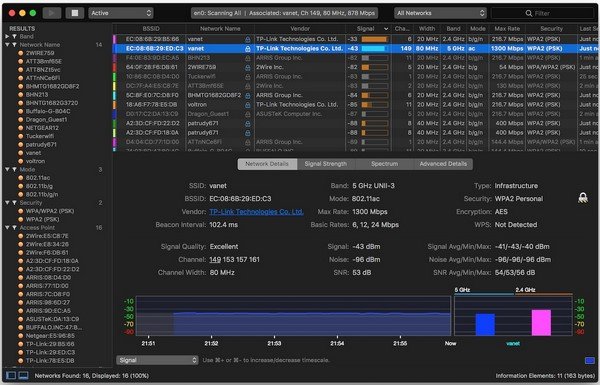The height and width of the screenshot is (385, 600).
Task: Click the magenta 2.4 GHz signal bar
Action: (x=541, y=323)
